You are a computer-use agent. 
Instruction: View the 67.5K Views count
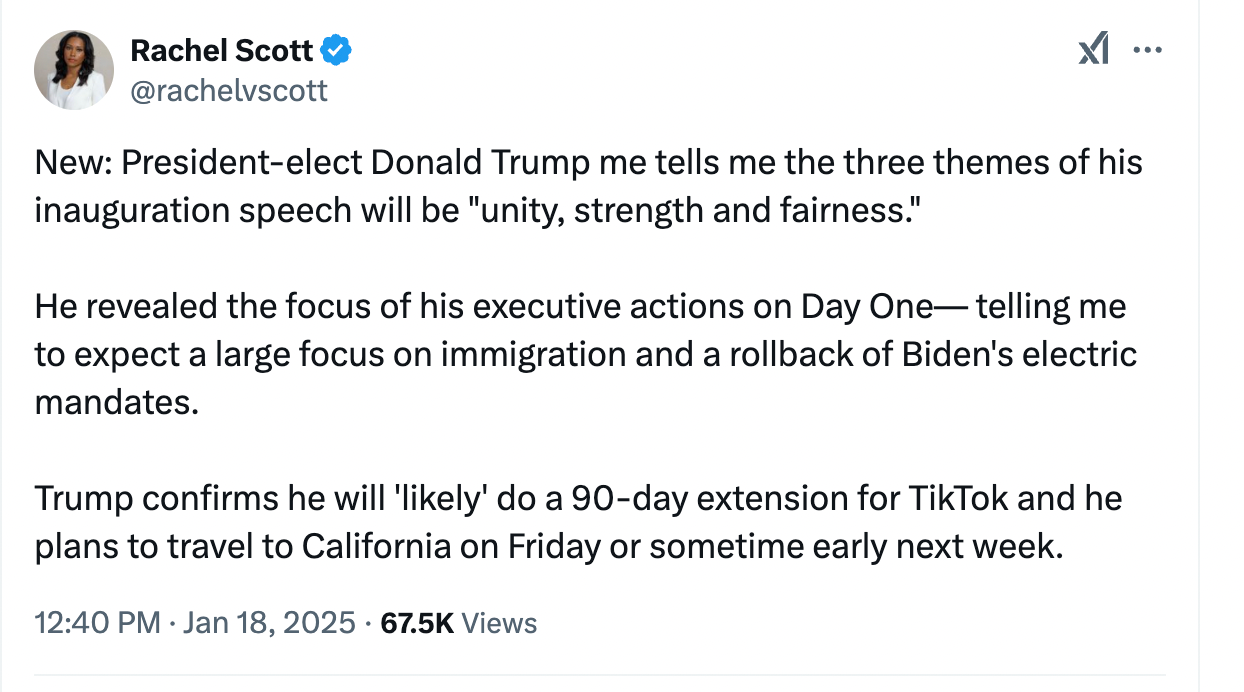pos(460,623)
